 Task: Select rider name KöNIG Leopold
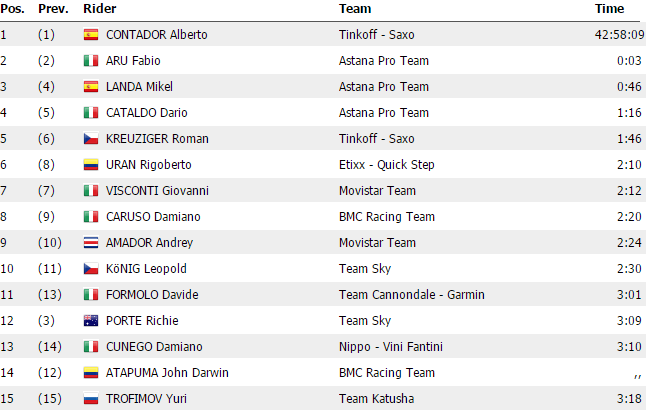point(144,269)
